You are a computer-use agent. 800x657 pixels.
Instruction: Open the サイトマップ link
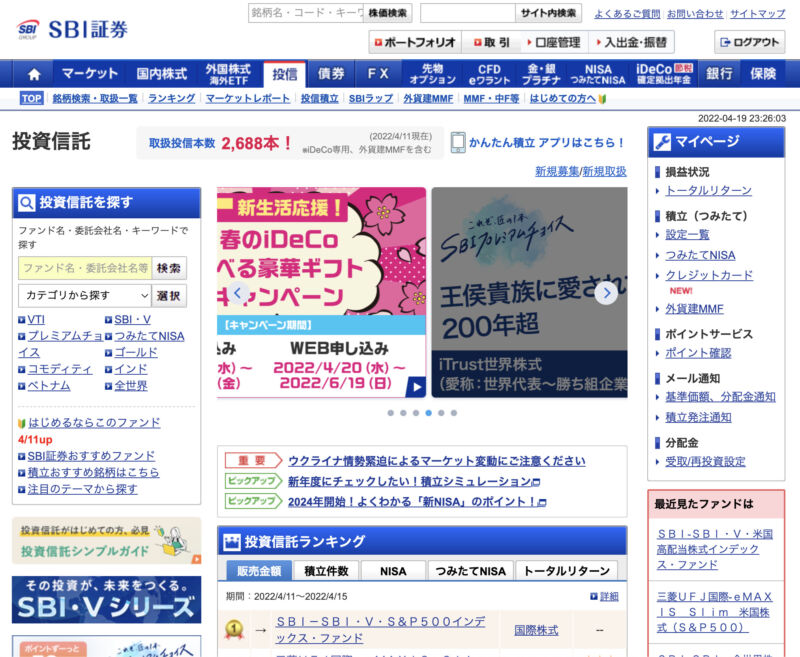pyautogui.click(x=758, y=14)
